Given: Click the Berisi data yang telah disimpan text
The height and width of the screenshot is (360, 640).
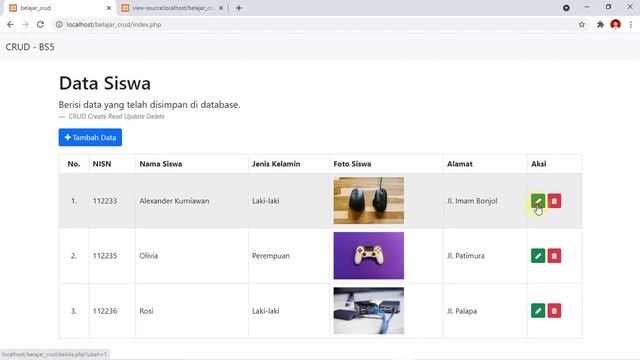Looking at the screenshot, I should point(149,105).
